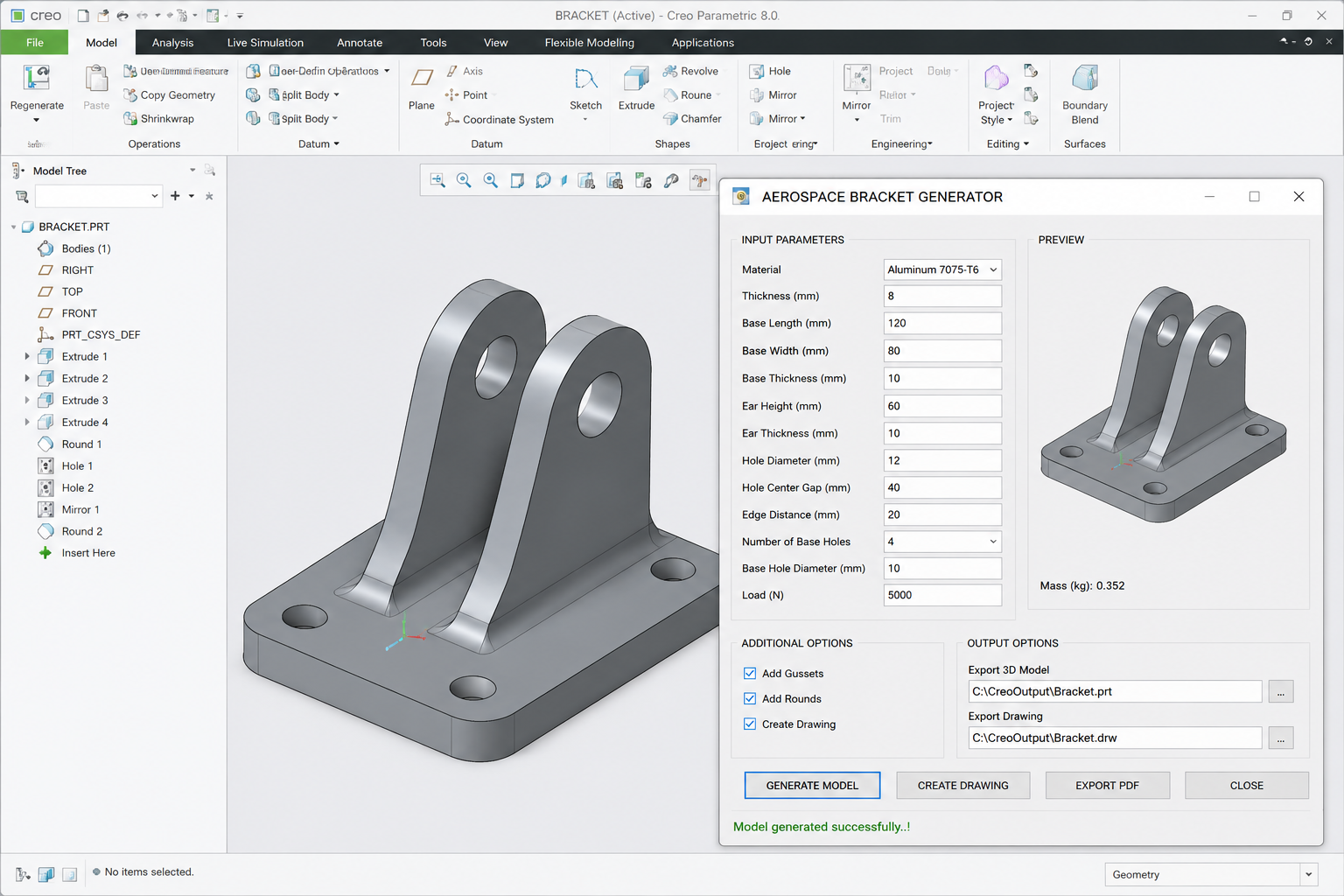Toggle the Add Gussets checkbox
This screenshot has width=1344, height=896.
point(750,674)
